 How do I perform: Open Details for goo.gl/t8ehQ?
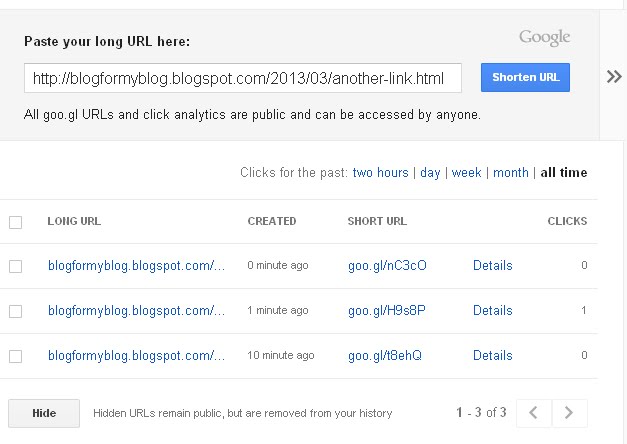(492, 356)
